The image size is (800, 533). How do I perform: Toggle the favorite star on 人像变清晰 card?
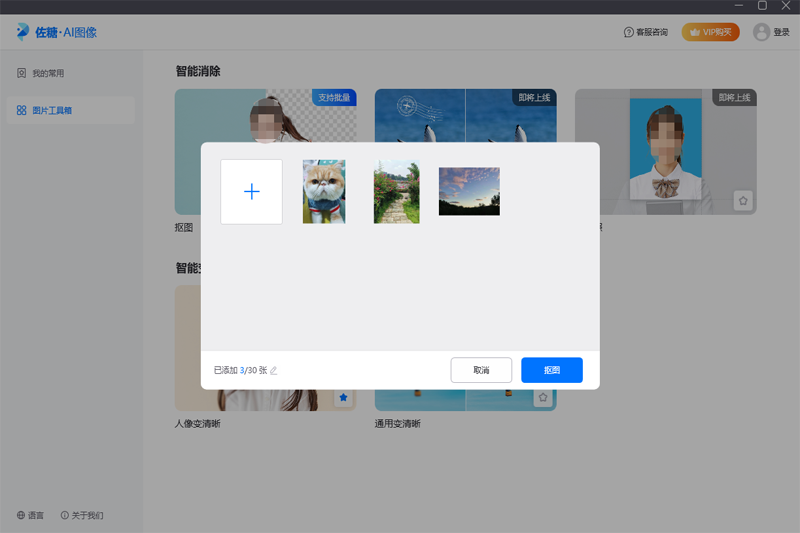(x=343, y=397)
